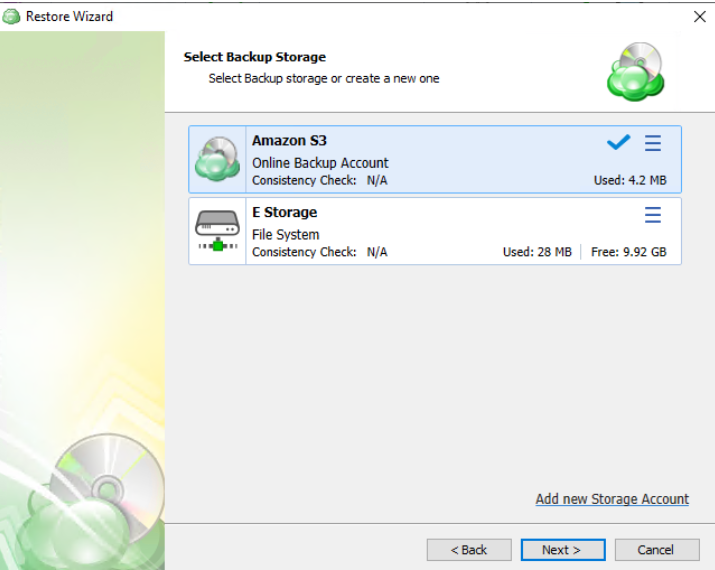Cancel the restore wizard

[x=656, y=550]
